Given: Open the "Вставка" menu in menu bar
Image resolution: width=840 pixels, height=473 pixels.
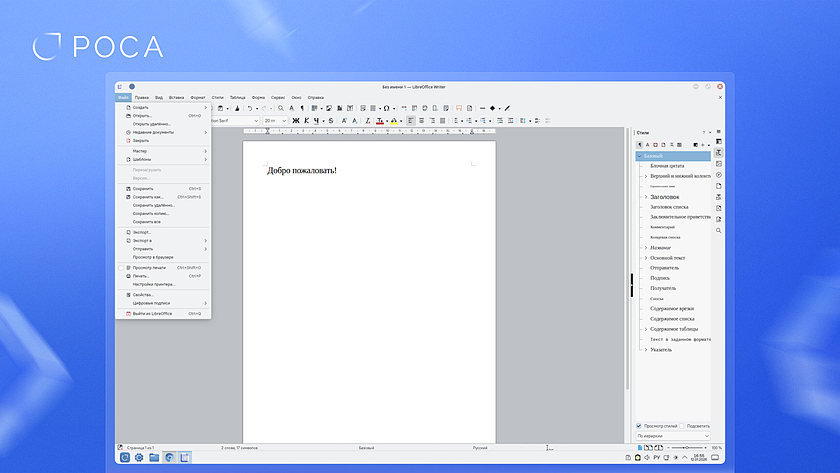Looking at the screenshot, I should 177,97.
